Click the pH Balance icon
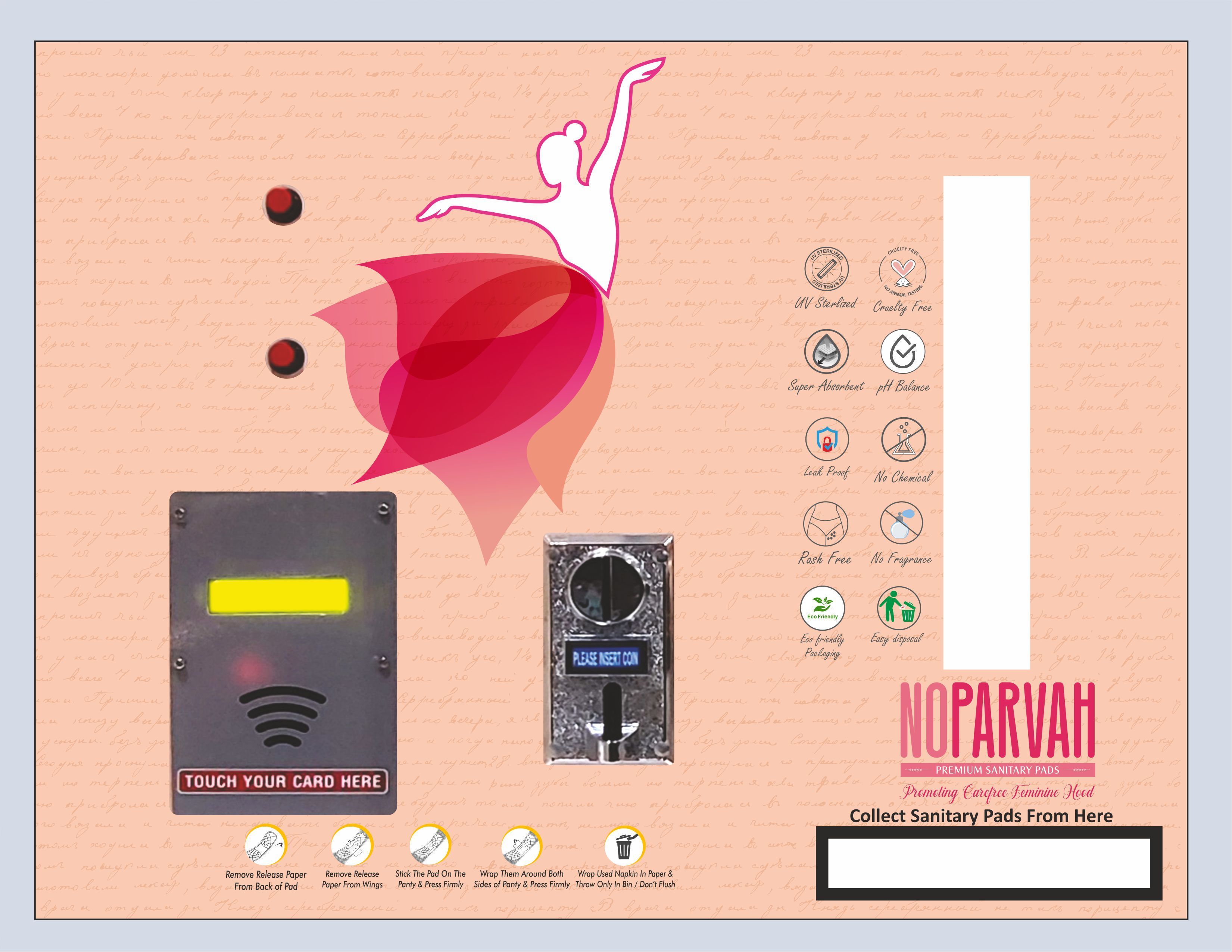1232x952 pixels. [902, 352]
